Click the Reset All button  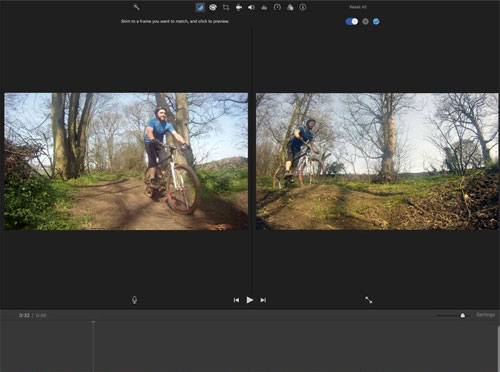[358, 7]
